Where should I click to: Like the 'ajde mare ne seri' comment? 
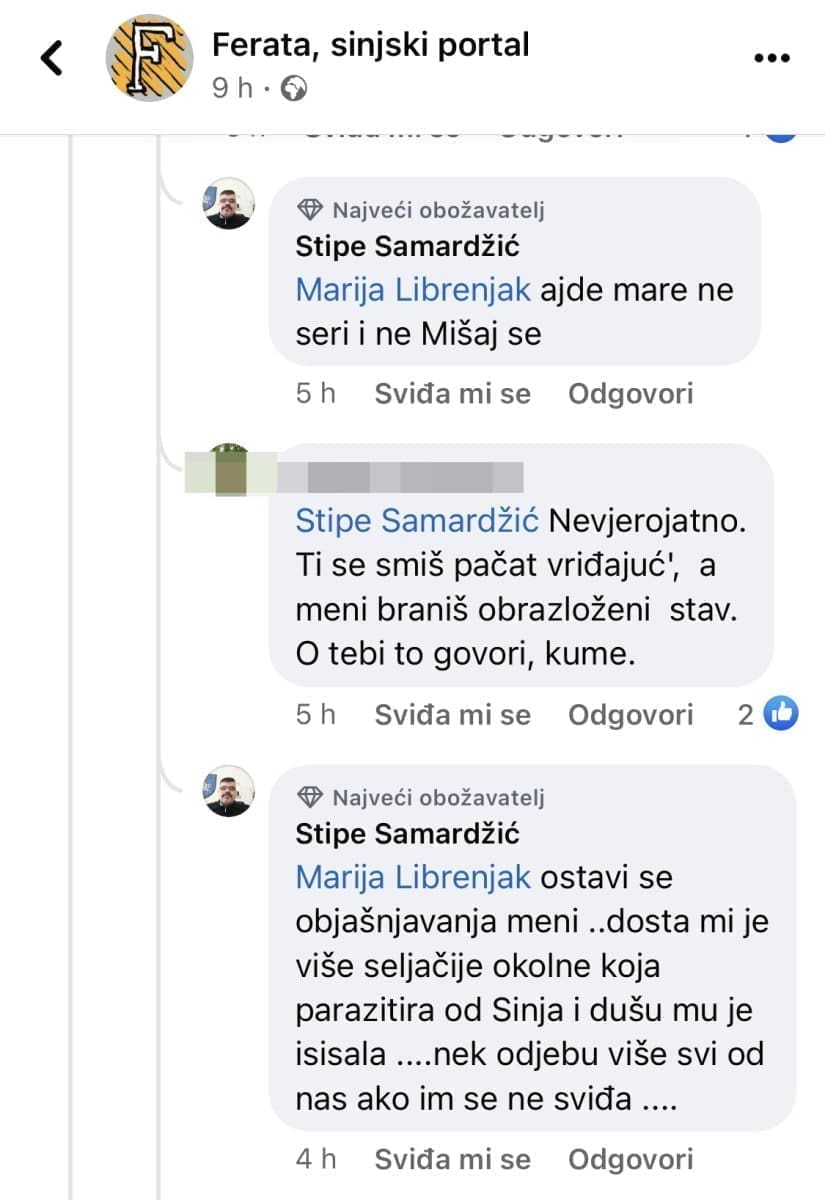pyautogui.click(x=452, y=394)
